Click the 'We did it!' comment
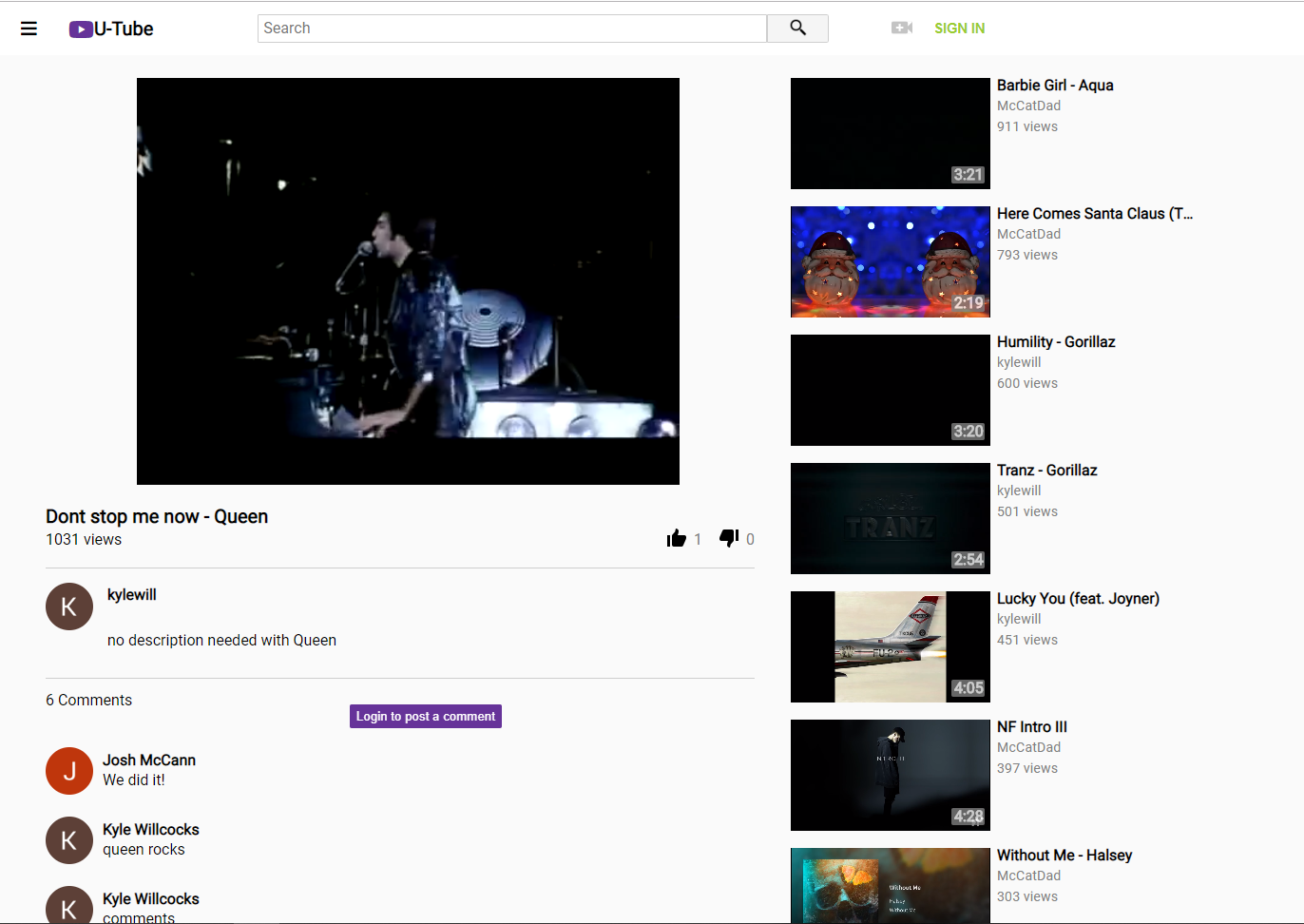This screenshot has height=924, width=1304. pyautogui.click(x=134, y=780)
